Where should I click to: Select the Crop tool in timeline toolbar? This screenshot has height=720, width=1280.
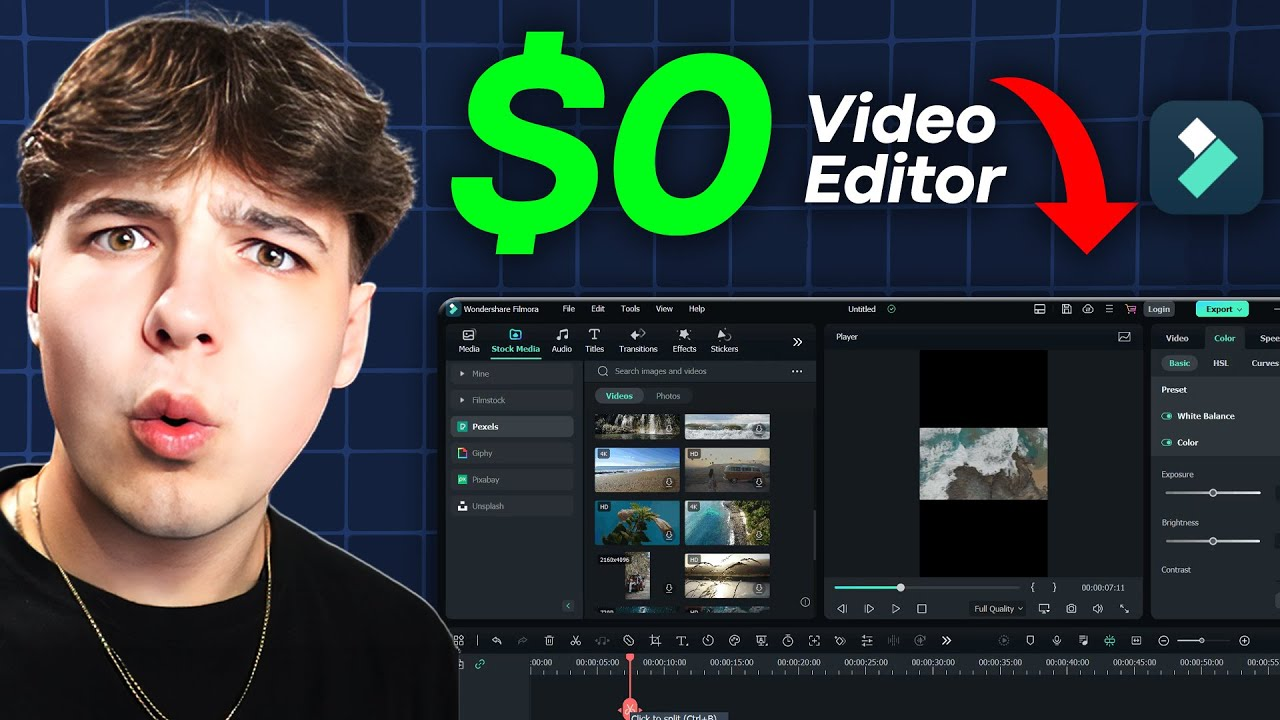coord(655,641)
